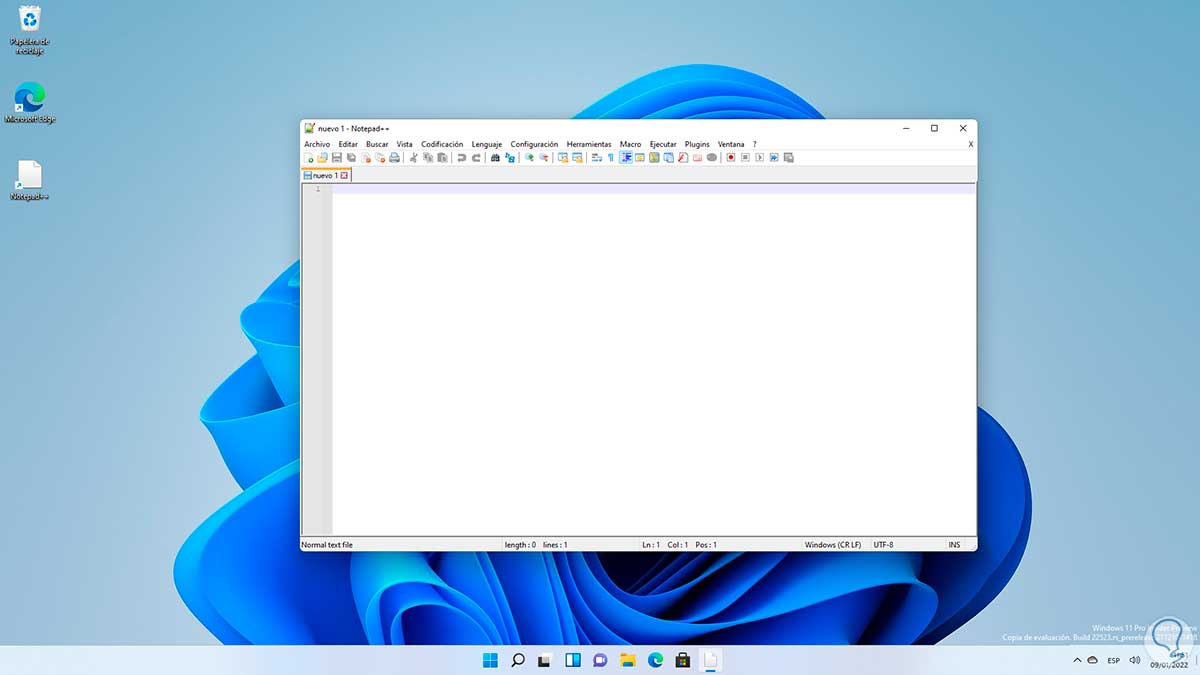The height and width of the screenshot is (675, 1200).
Task: Click the Save All toolbar icon
Action: (351, 158)
